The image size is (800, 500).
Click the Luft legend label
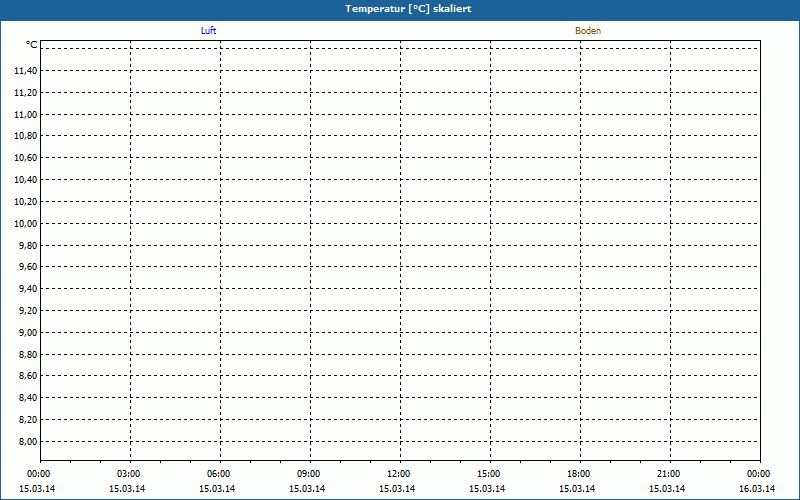[x=208, y=31]
